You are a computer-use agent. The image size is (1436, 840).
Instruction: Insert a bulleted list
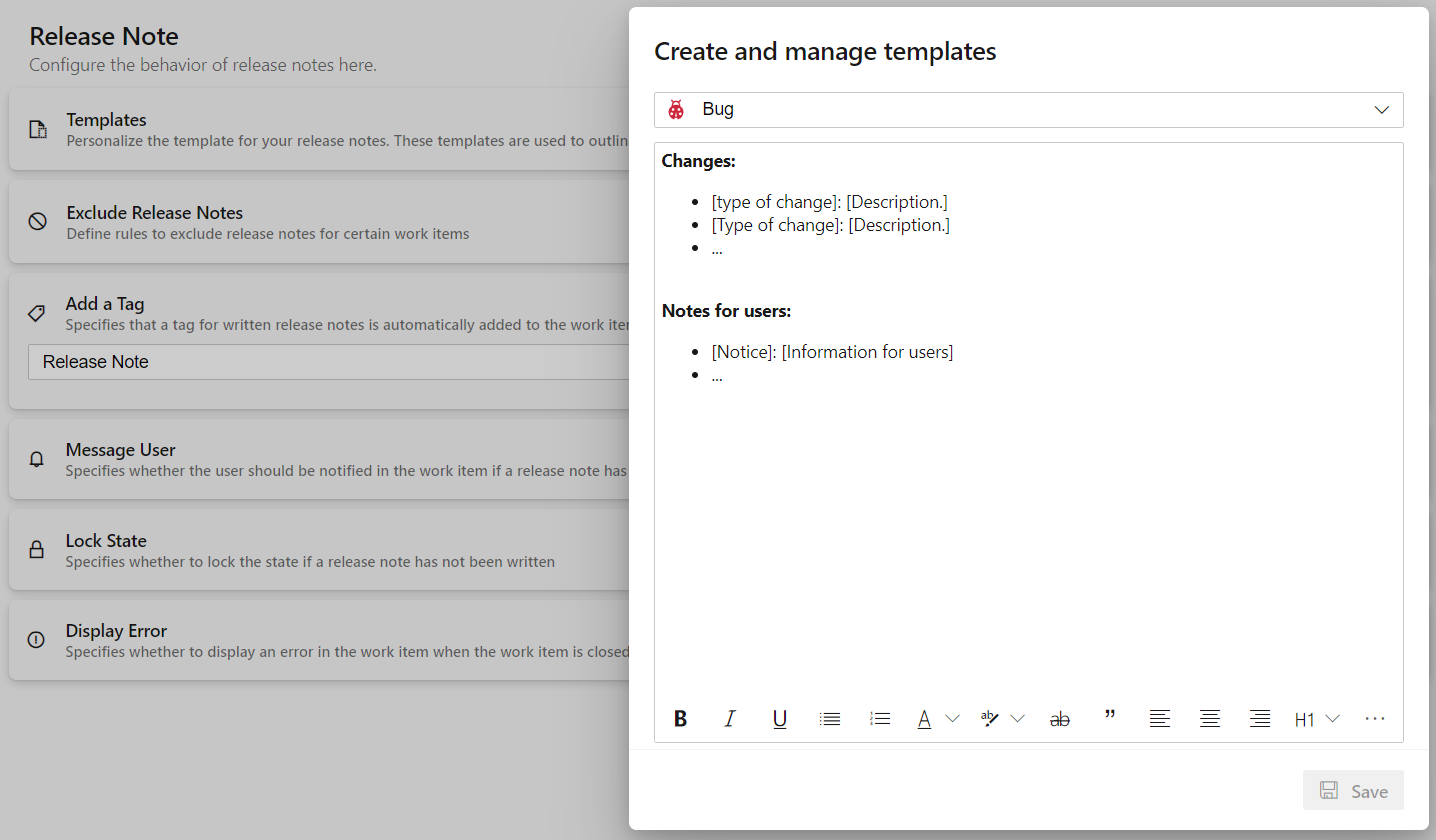(x=830, y=719)
